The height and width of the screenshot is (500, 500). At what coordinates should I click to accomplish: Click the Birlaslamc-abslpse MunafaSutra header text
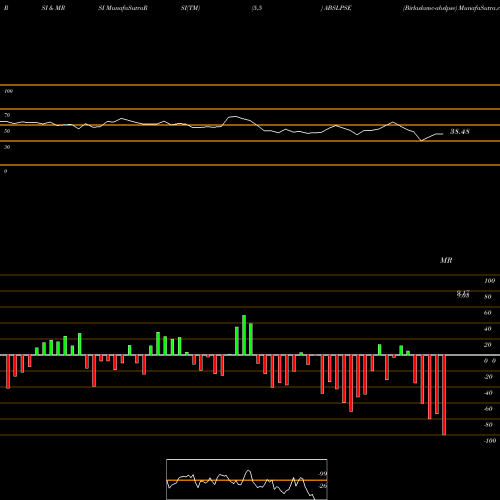451,8
